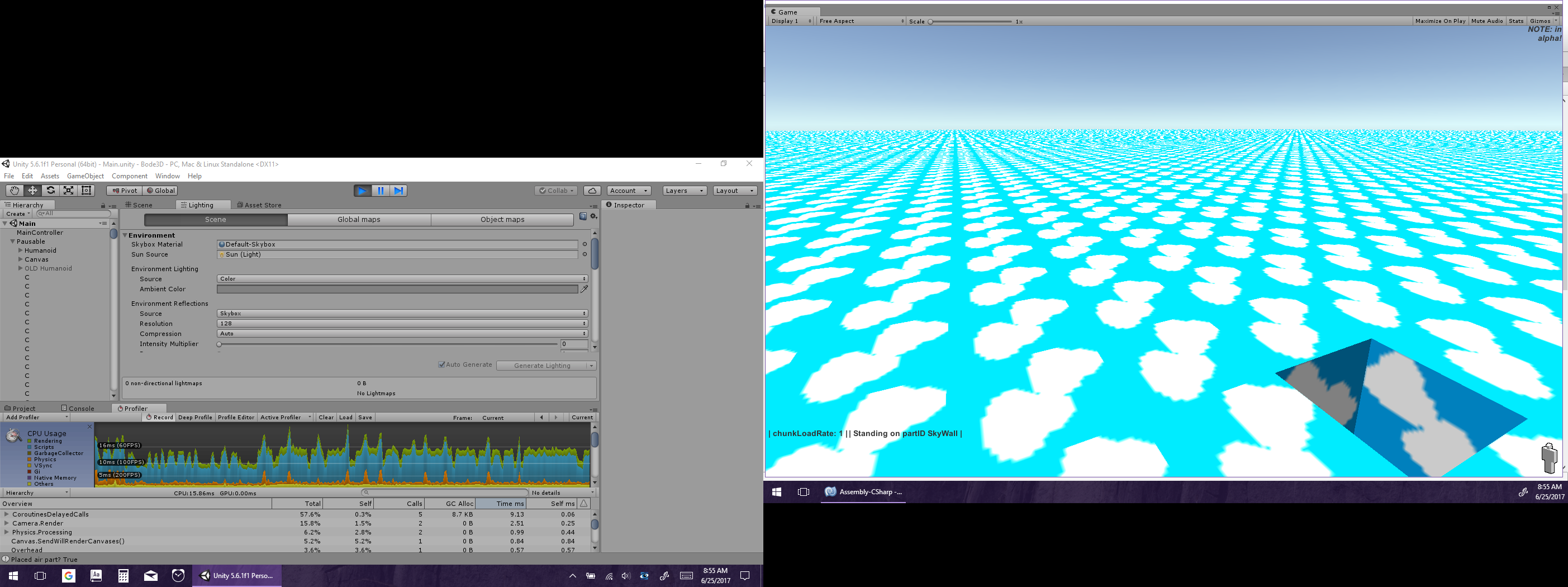The image size is (1568, 587).
Task: Open the Layers dropdown
Action: pyautogui.click(x=684, y=191)
